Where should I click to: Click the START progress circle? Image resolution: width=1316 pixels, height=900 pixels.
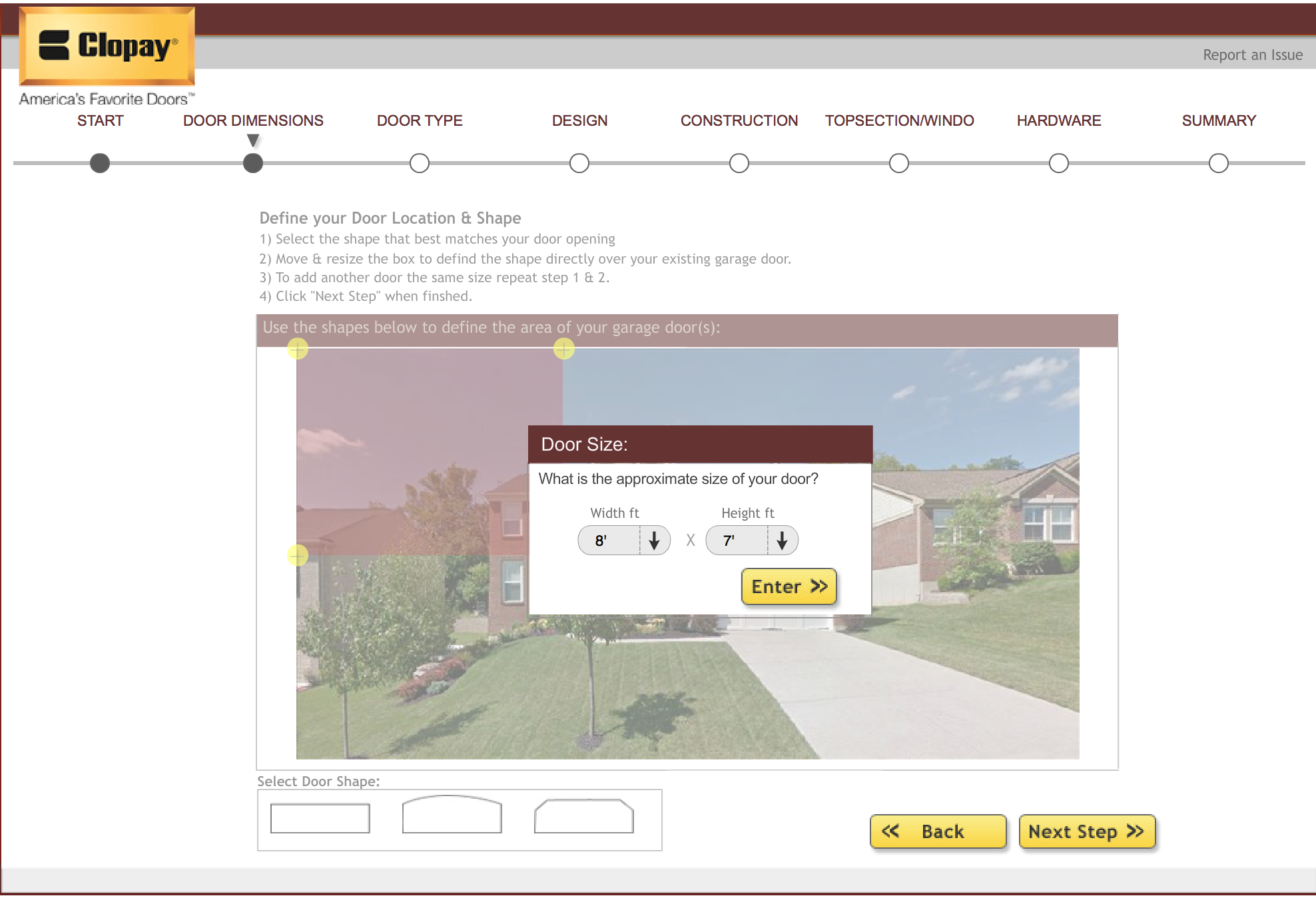[x=100, y=163]
